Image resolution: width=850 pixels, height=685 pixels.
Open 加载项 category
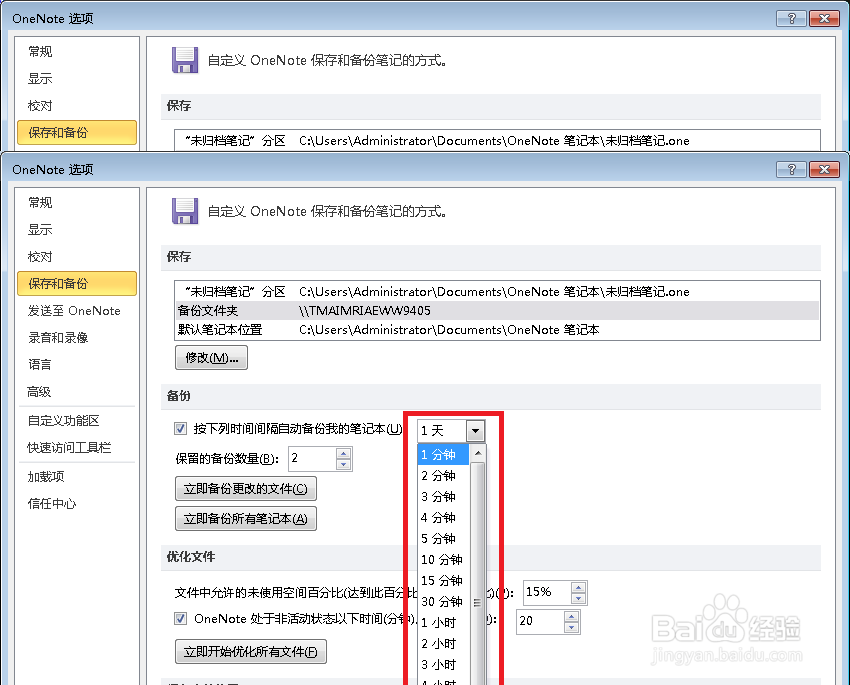pyautogui.click(x=76, y=477)
